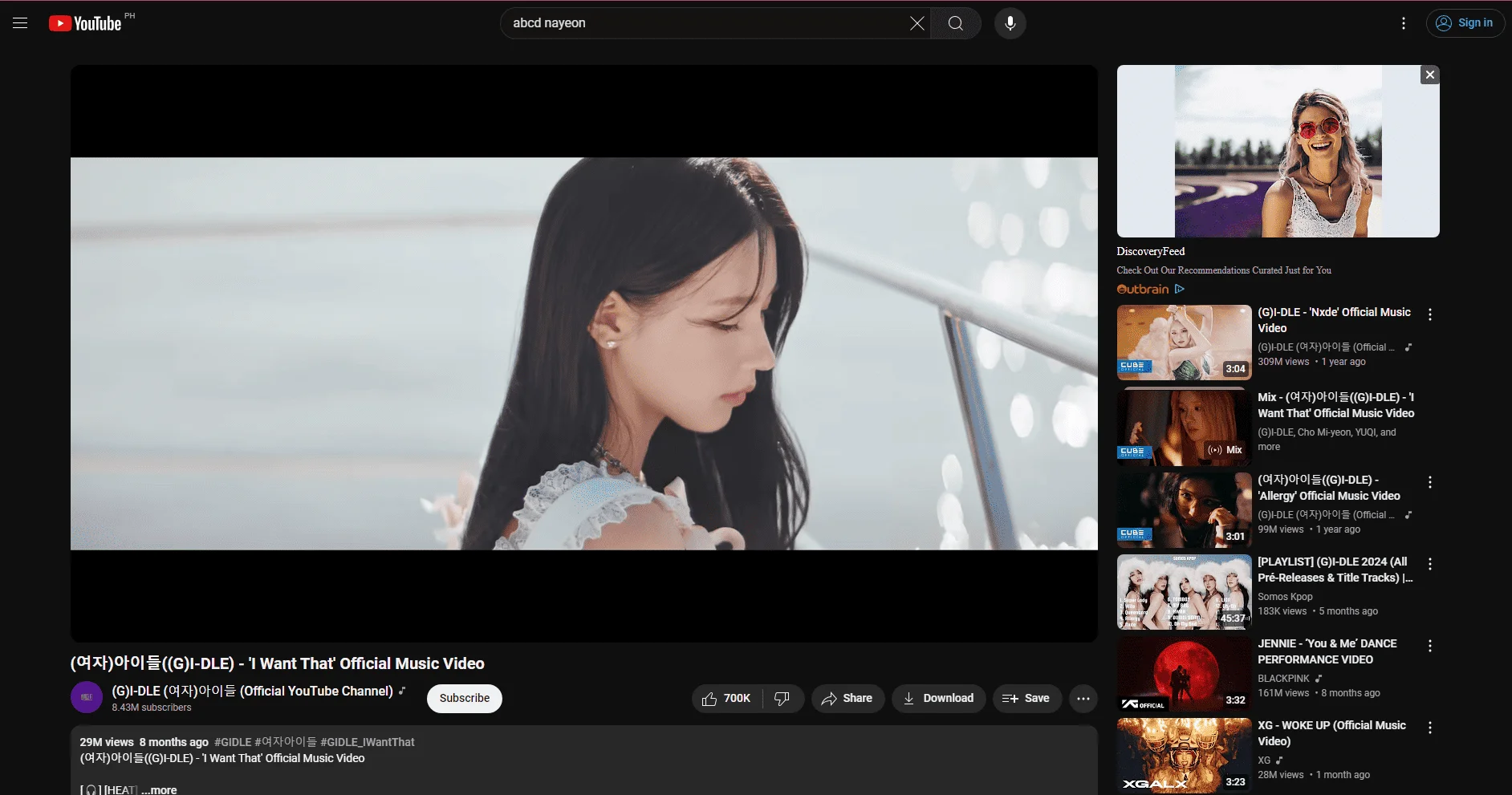Viewport: 1512px width, 795px height.
Task: Sign in to YouTube
Action: pos(1465,23)
